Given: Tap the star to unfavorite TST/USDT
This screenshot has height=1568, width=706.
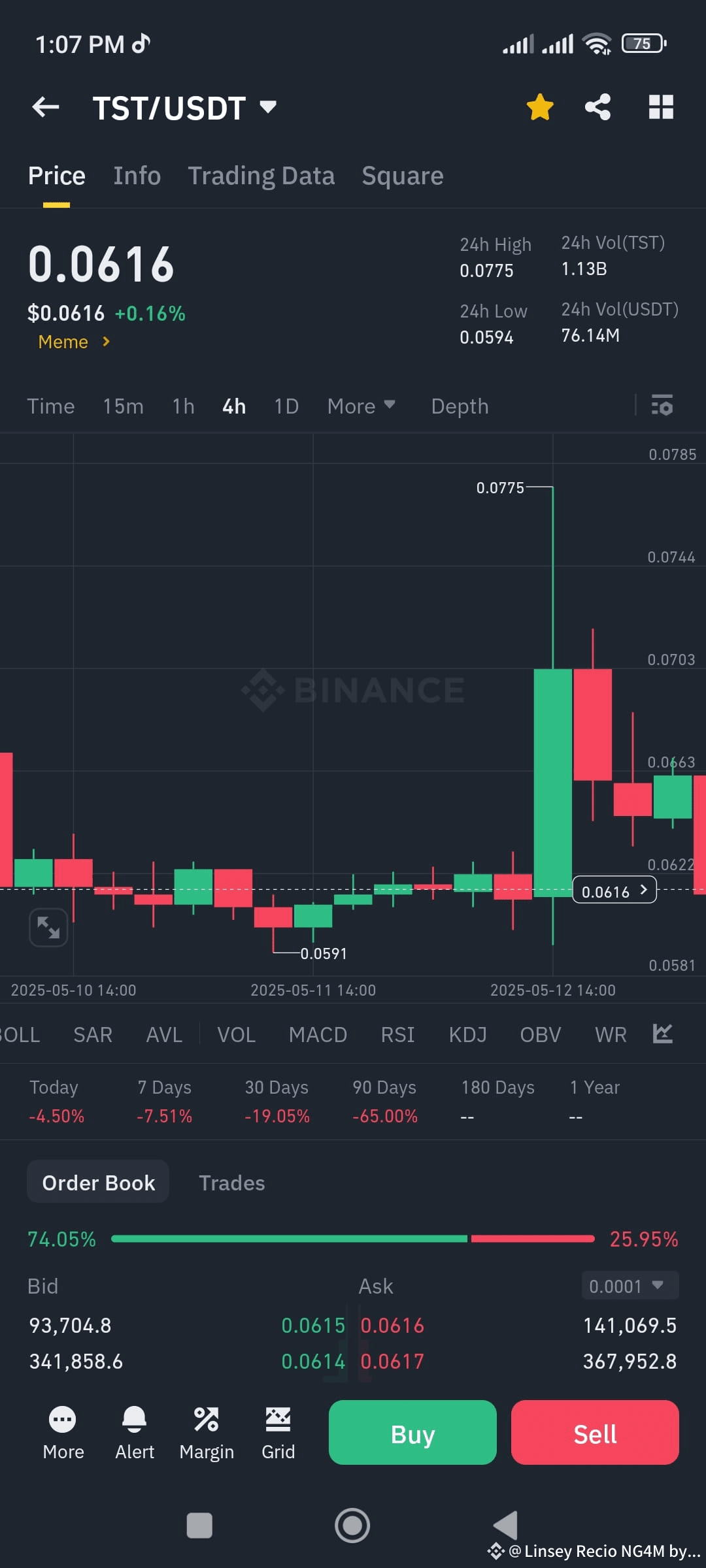Looking at the screenshot, I should pyautogui.click(x=540, y=107).
